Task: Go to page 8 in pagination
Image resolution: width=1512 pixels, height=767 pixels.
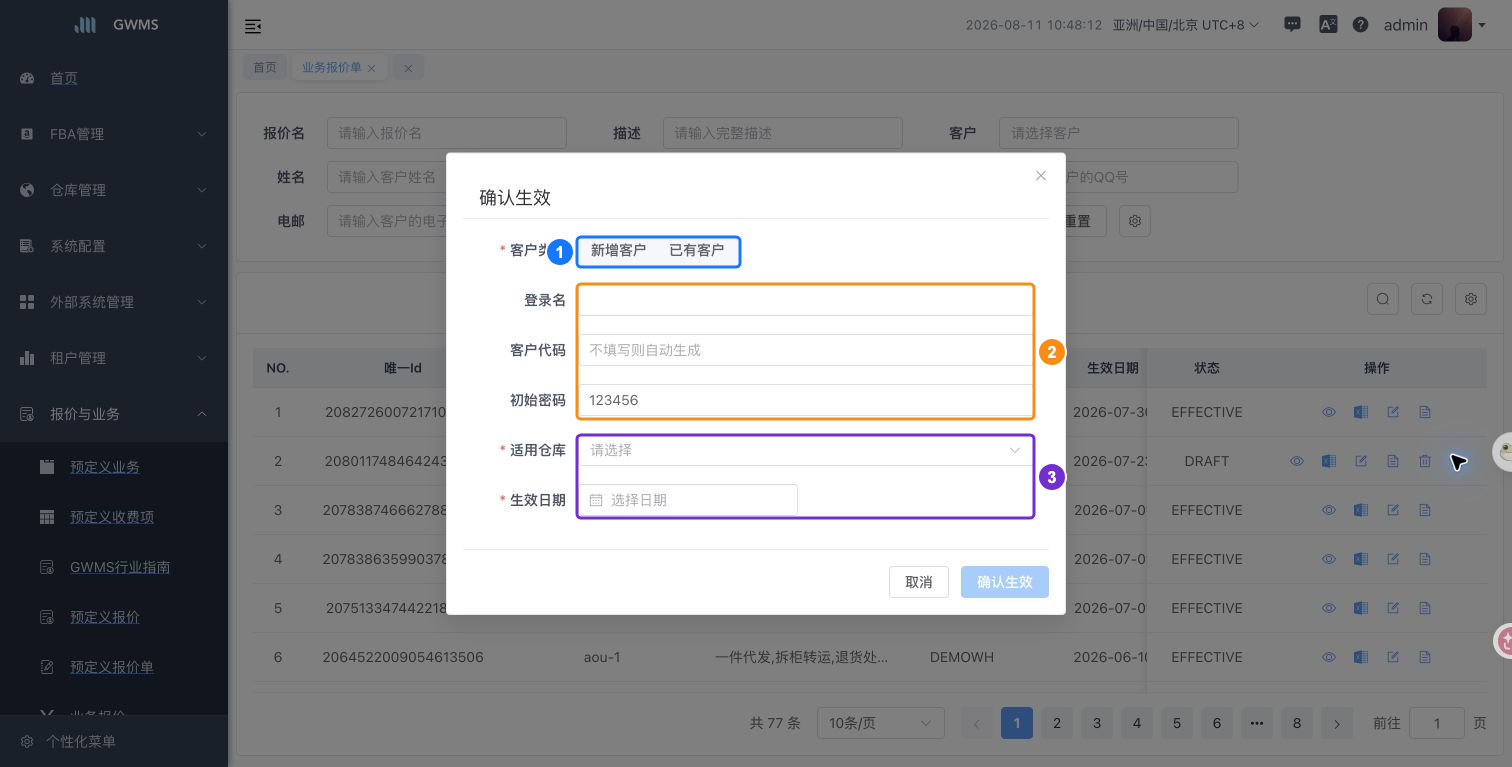Action: pos(1297,723)
